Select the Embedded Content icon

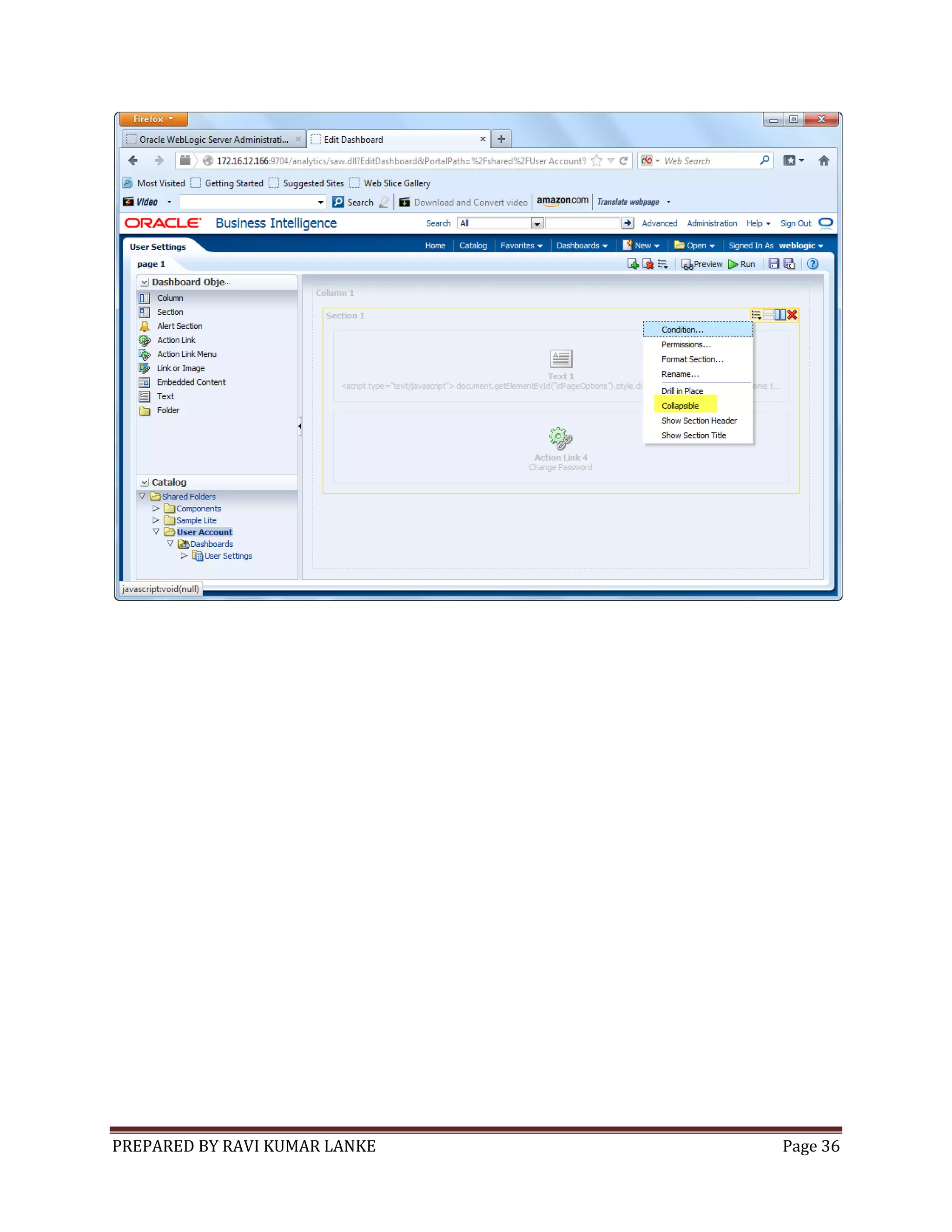145,383
